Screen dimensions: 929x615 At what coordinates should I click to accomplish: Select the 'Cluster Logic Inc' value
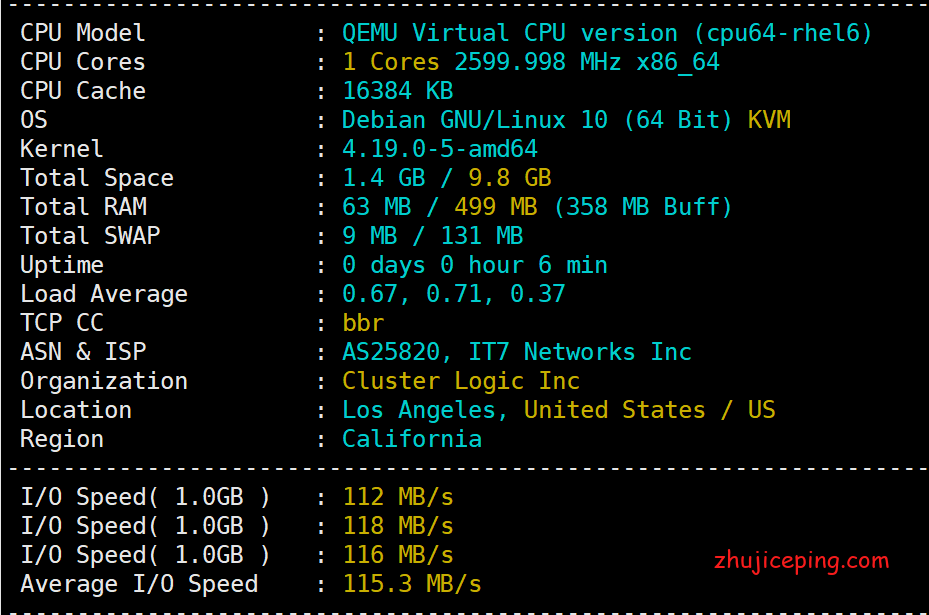coord(461,382)
